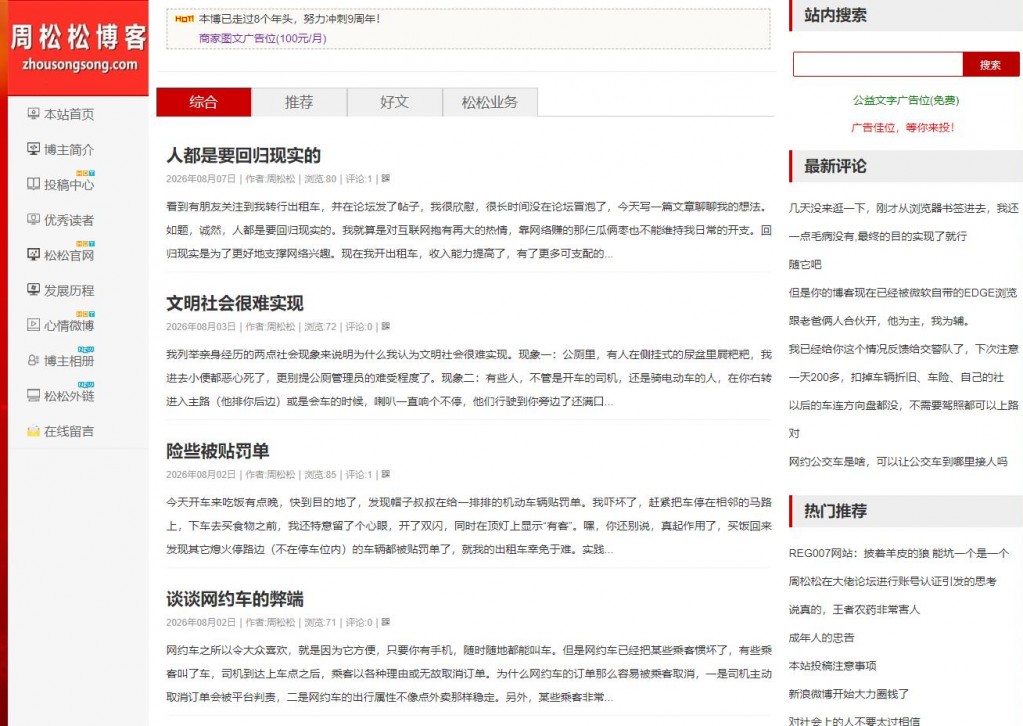
Task: Click the people icon beside 博主相册
Action: pyautogui.click(x=33, y=360)
